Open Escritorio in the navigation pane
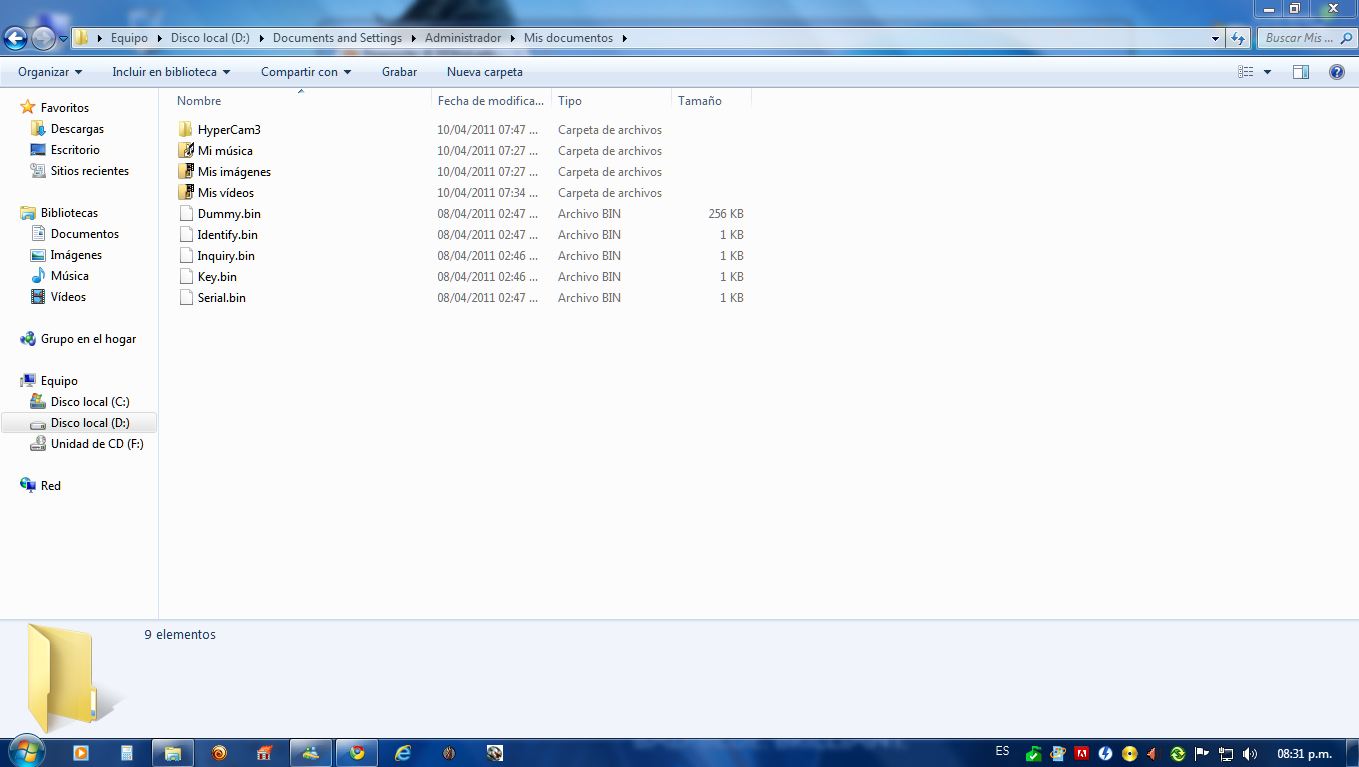Image resolution: width=1359 pixels, height=767 pixels. pyautogui.click(x=75, y=150)
